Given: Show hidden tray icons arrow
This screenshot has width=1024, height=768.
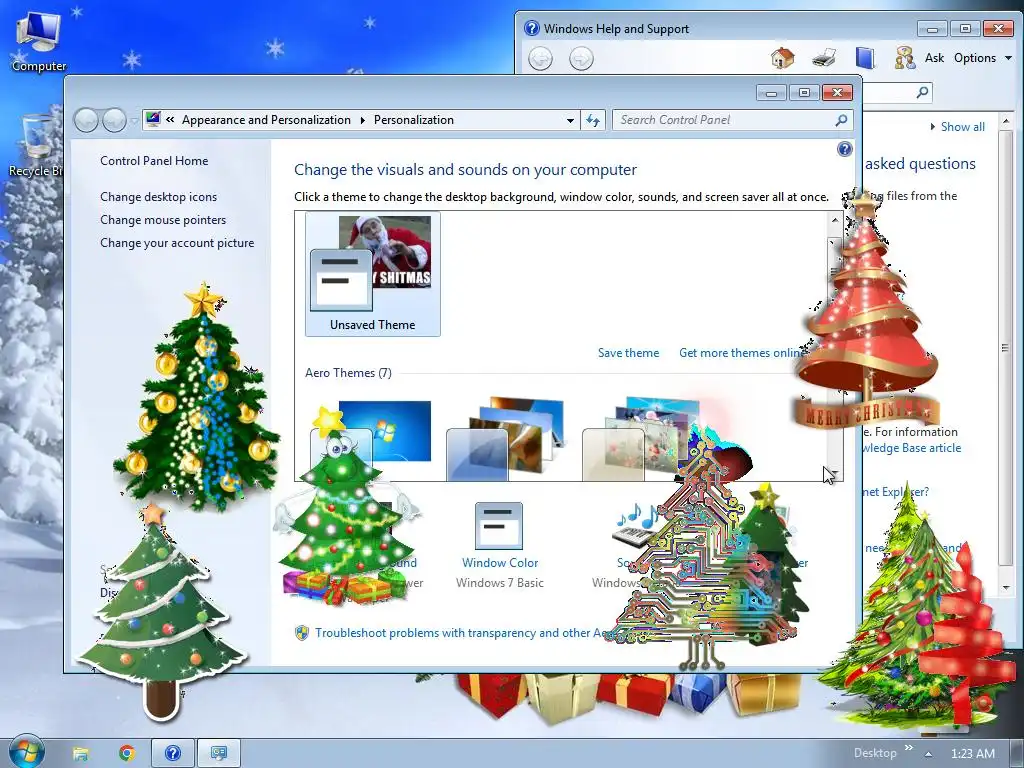Looking at the screenshot, I should click(x=929, y=754).
